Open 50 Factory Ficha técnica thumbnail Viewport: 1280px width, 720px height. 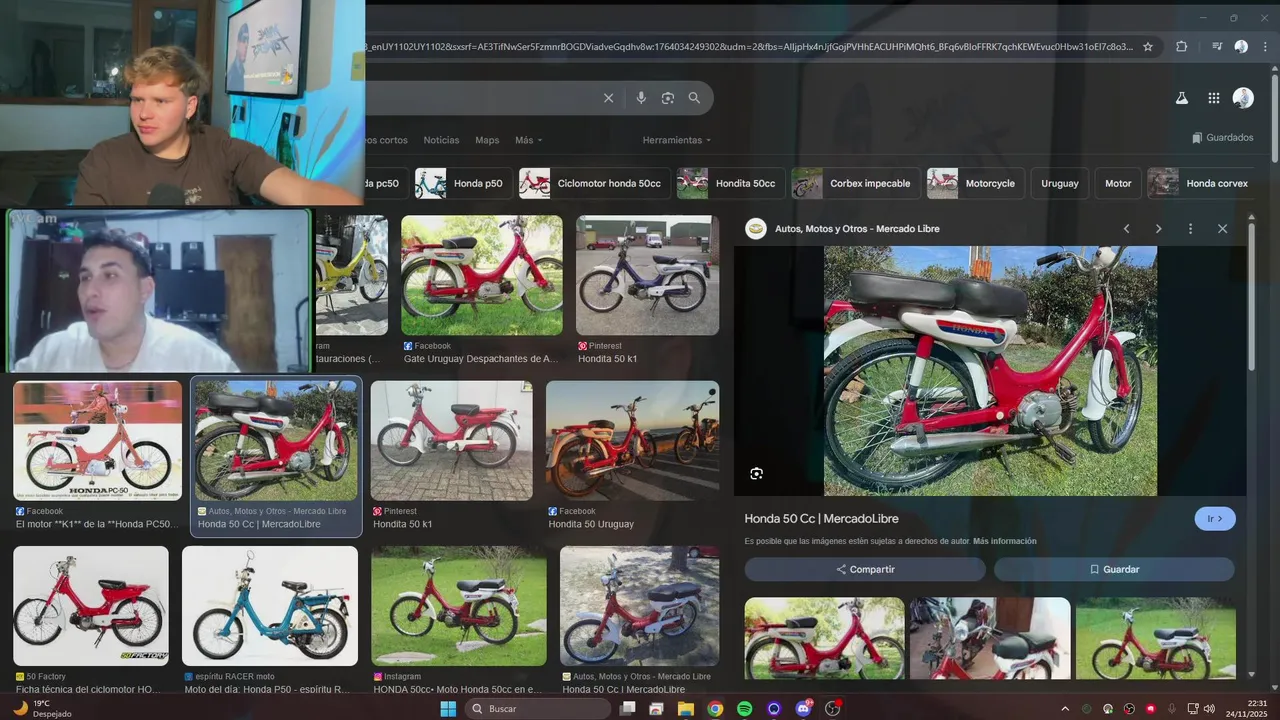[91, 606]
